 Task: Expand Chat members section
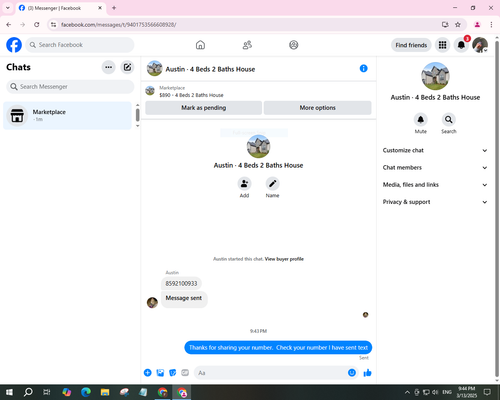[x=435, y=168]
